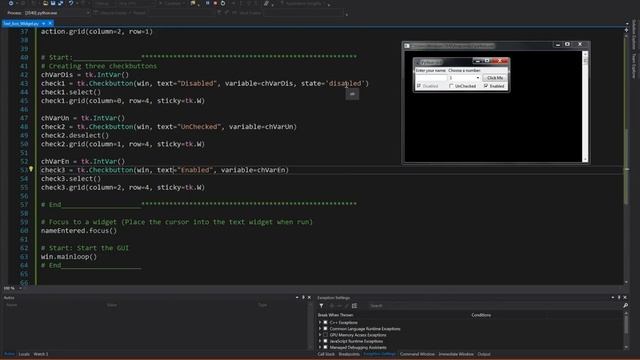Switch to the Watch 1 tab
This screenshot has height=360, width=640.
(x=41, y=354)
